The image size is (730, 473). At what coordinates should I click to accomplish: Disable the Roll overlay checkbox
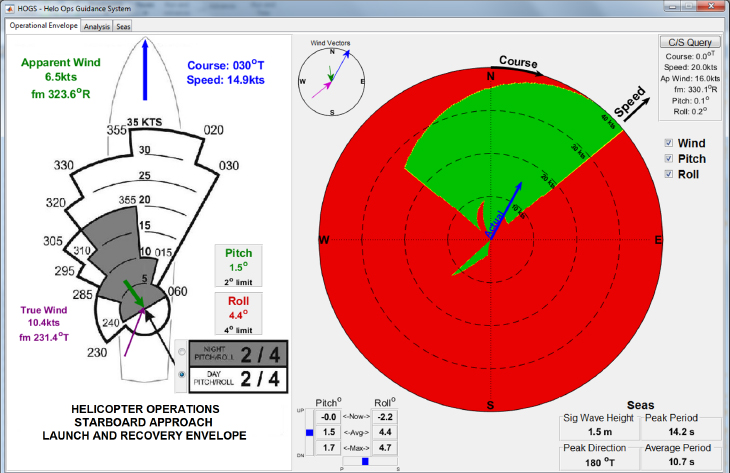[669, 174]
